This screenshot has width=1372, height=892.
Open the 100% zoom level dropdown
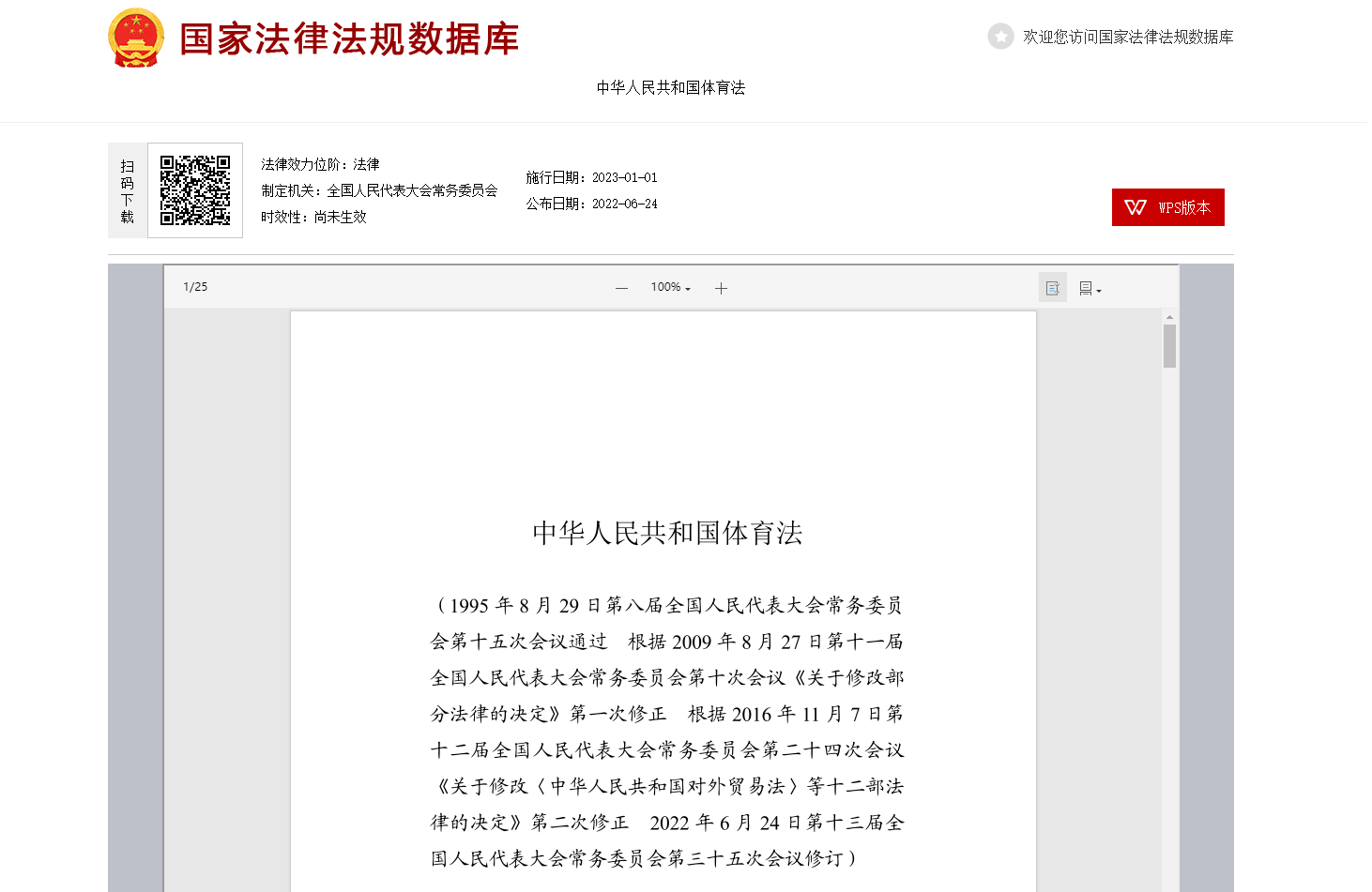(670, 288)
